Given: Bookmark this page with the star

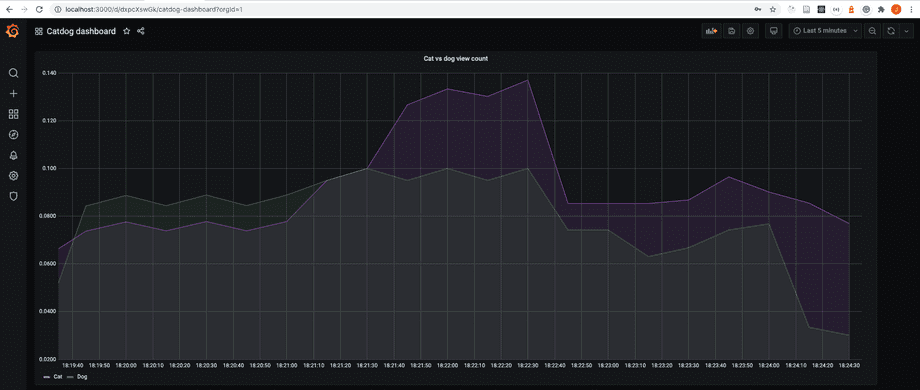Looking at the screenshot, I should 773,9.
